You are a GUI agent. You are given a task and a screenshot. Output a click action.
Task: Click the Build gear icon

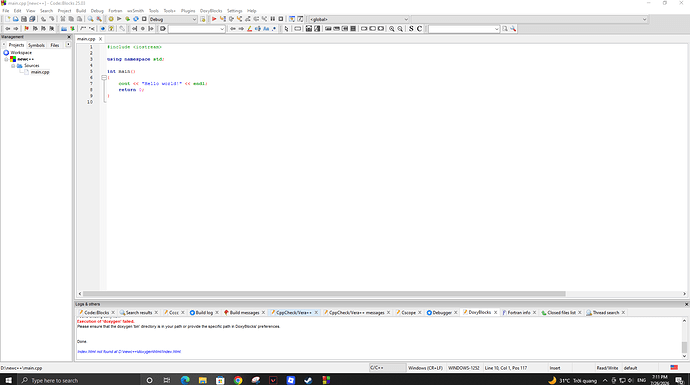click(x=111, y=19)
